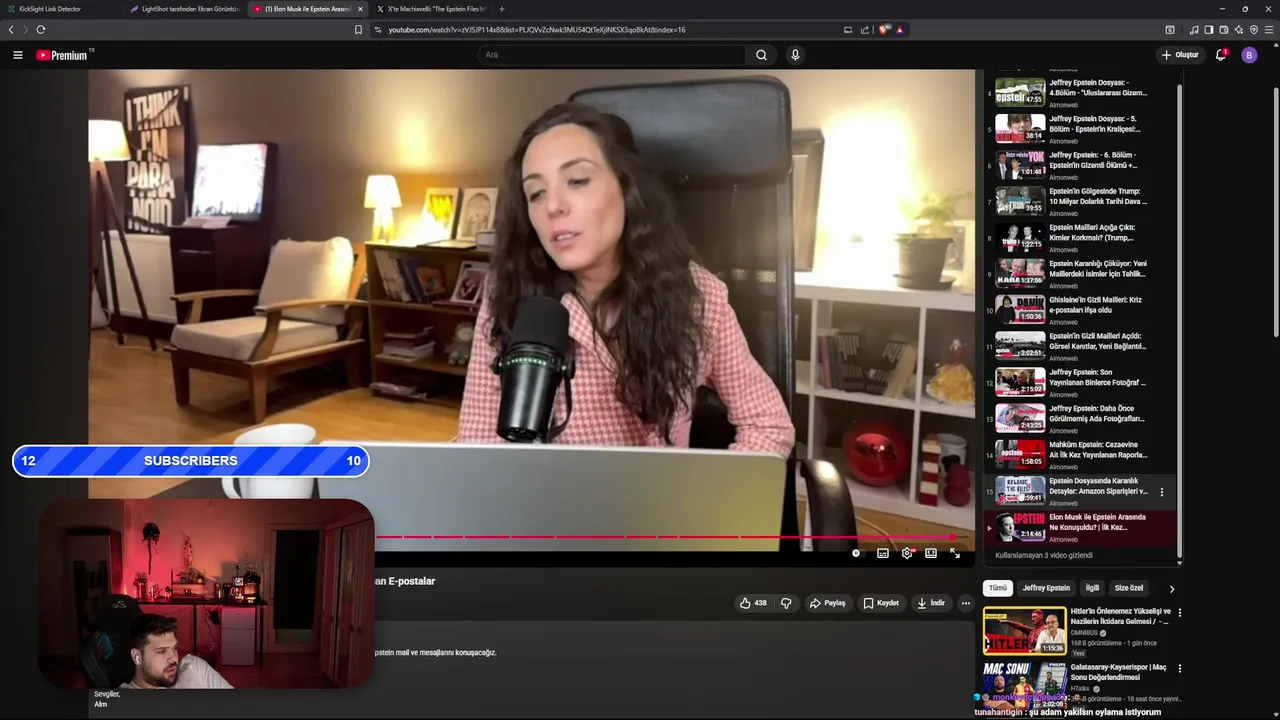Open the Almonweb channel link of Elon Musk video
The height and width of the screenshot is (720, 1280).
pos(1063,540)
